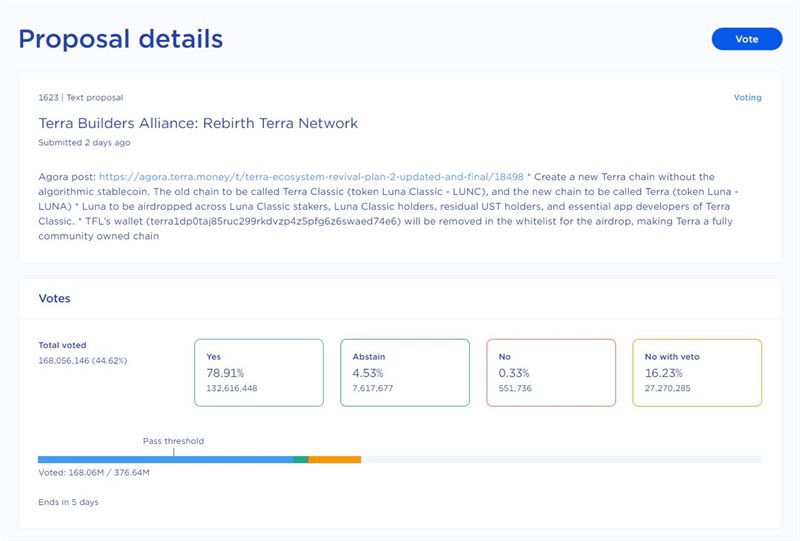
Task: Click the Ends in 5 days text
Action: (x=68, y=502)
